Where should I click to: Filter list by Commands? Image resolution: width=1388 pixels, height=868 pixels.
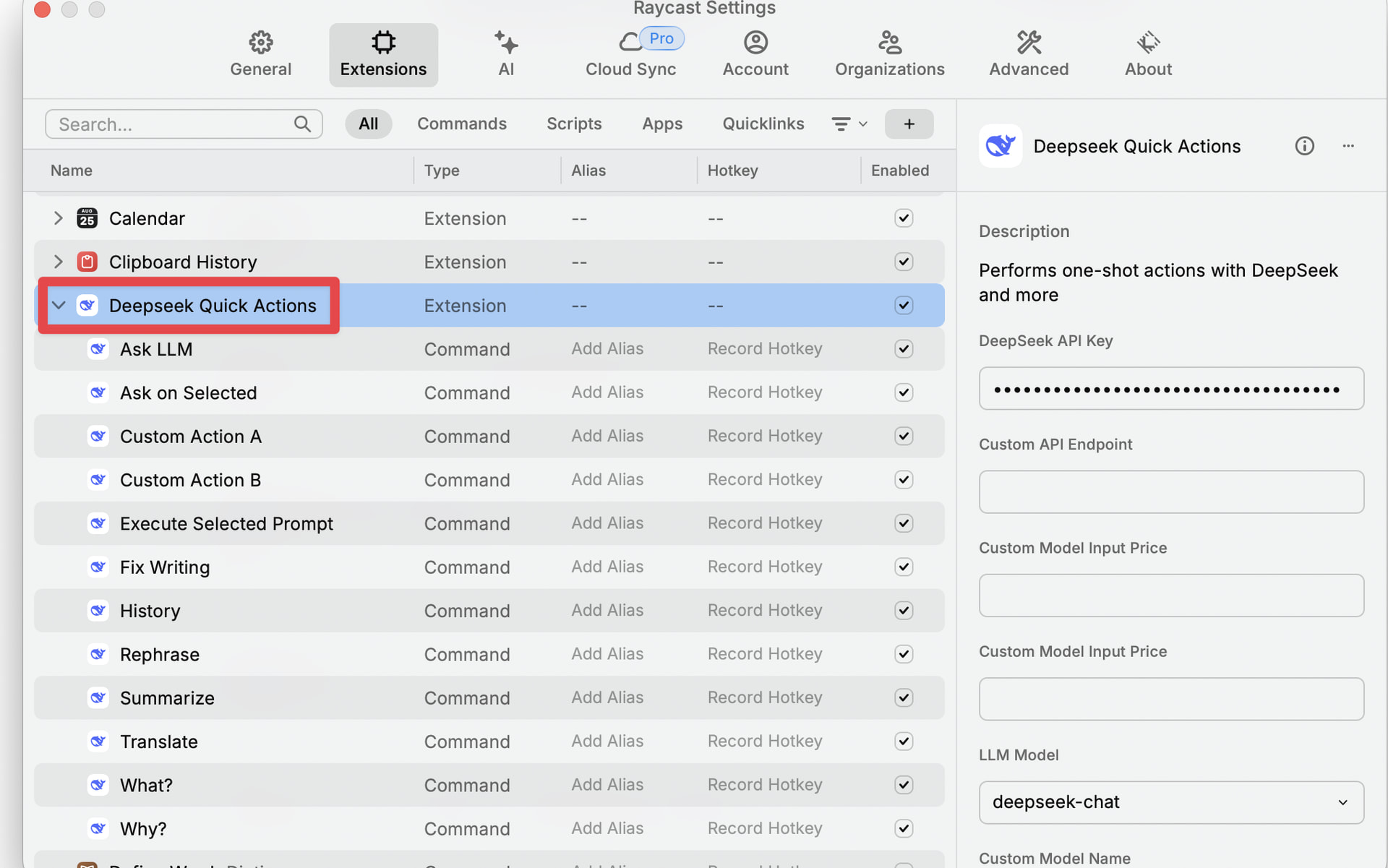461,124
